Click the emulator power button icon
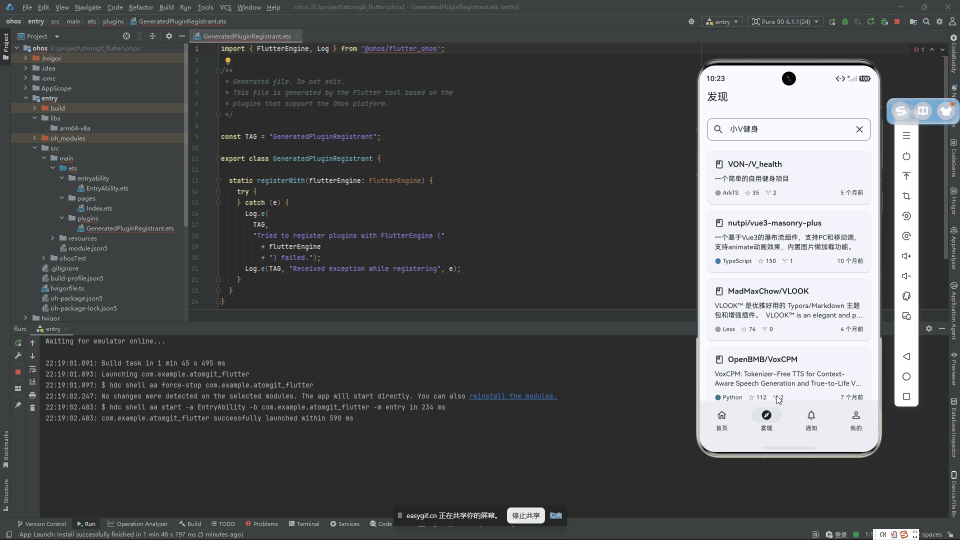Viewport: 960px width, 540px height. [906, 156]
